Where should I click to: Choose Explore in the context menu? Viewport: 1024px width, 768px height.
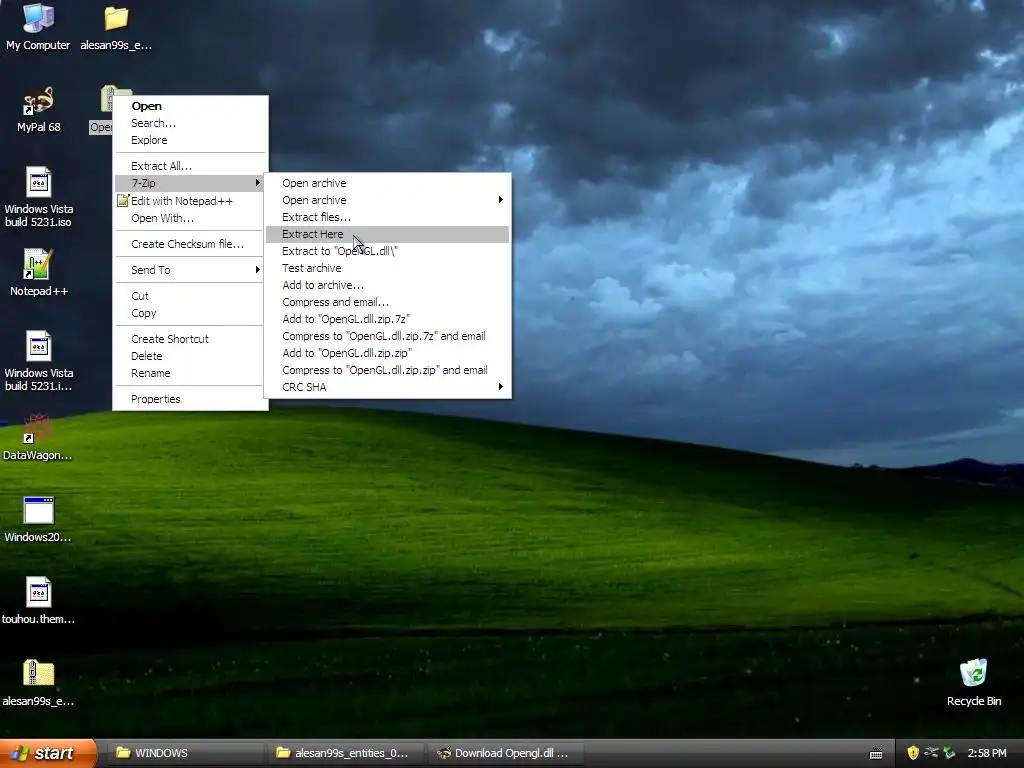[191, 140]
